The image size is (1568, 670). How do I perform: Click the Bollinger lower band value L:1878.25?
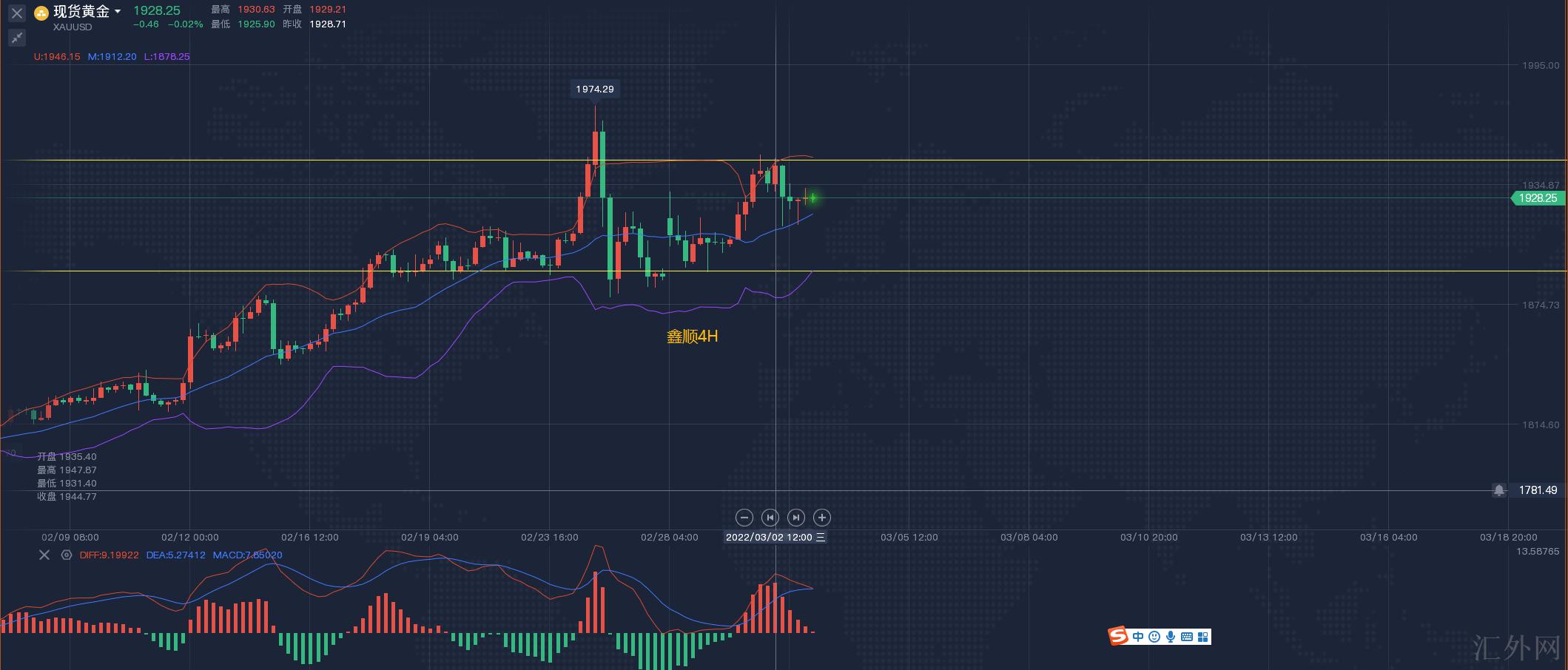(x=167, y=57)
